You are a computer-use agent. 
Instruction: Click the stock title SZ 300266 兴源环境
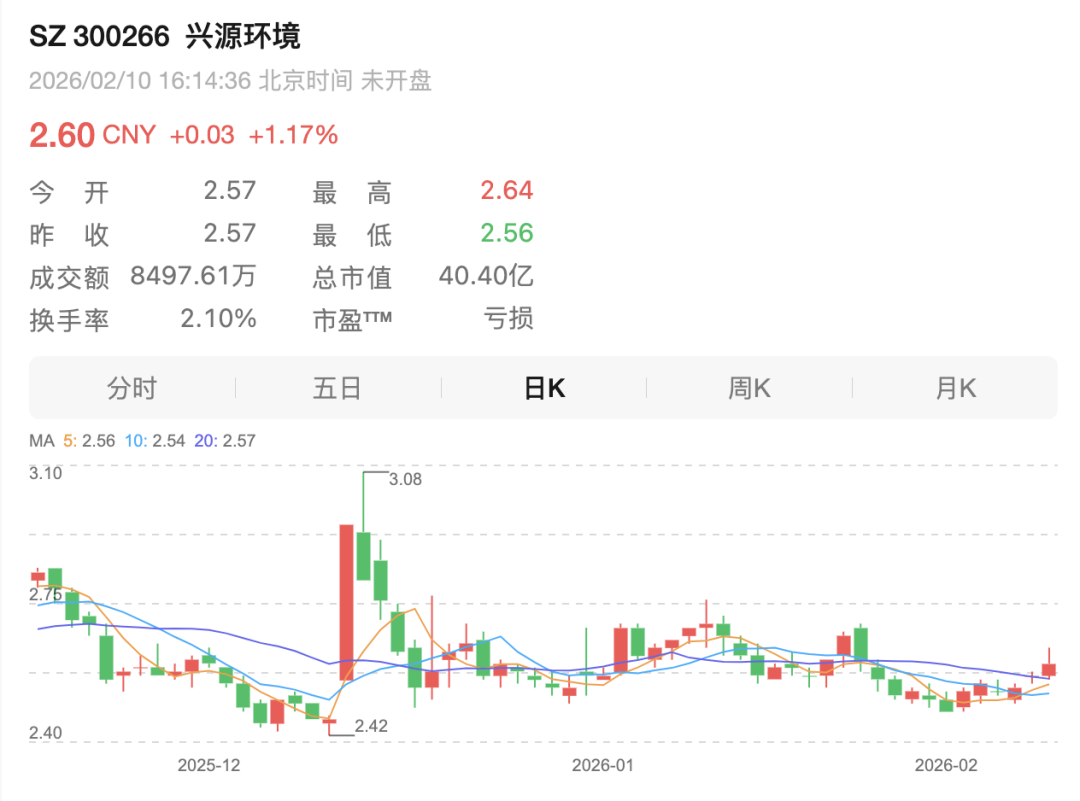pos(165,36)
